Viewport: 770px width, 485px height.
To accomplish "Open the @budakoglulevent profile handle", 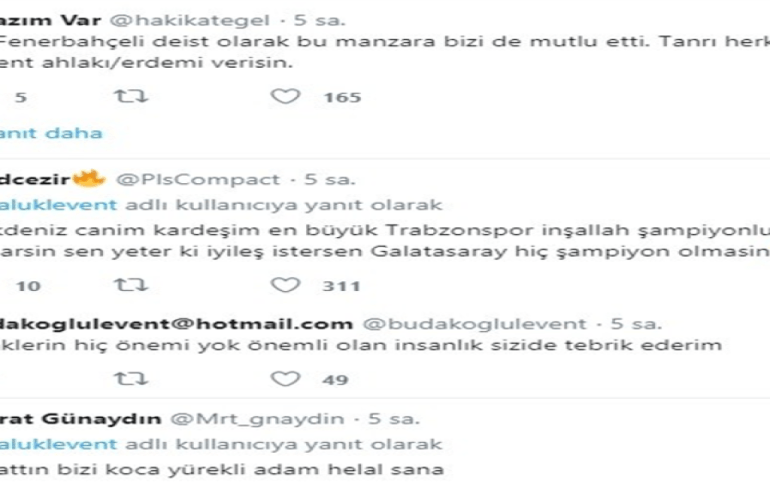I will click(x=475, y=323).
